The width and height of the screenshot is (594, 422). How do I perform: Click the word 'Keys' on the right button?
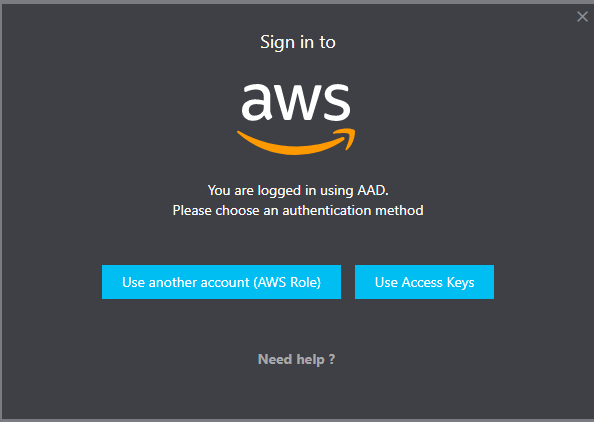point(460,283)
